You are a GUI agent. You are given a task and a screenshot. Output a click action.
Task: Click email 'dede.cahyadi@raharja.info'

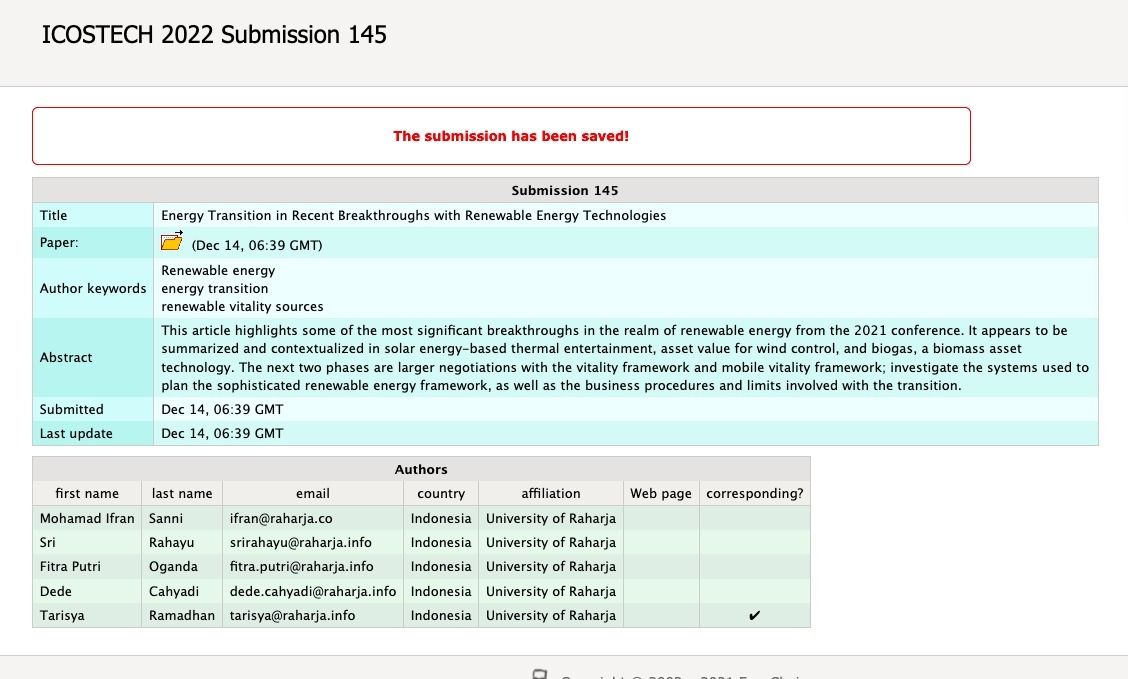click(313, 591)
